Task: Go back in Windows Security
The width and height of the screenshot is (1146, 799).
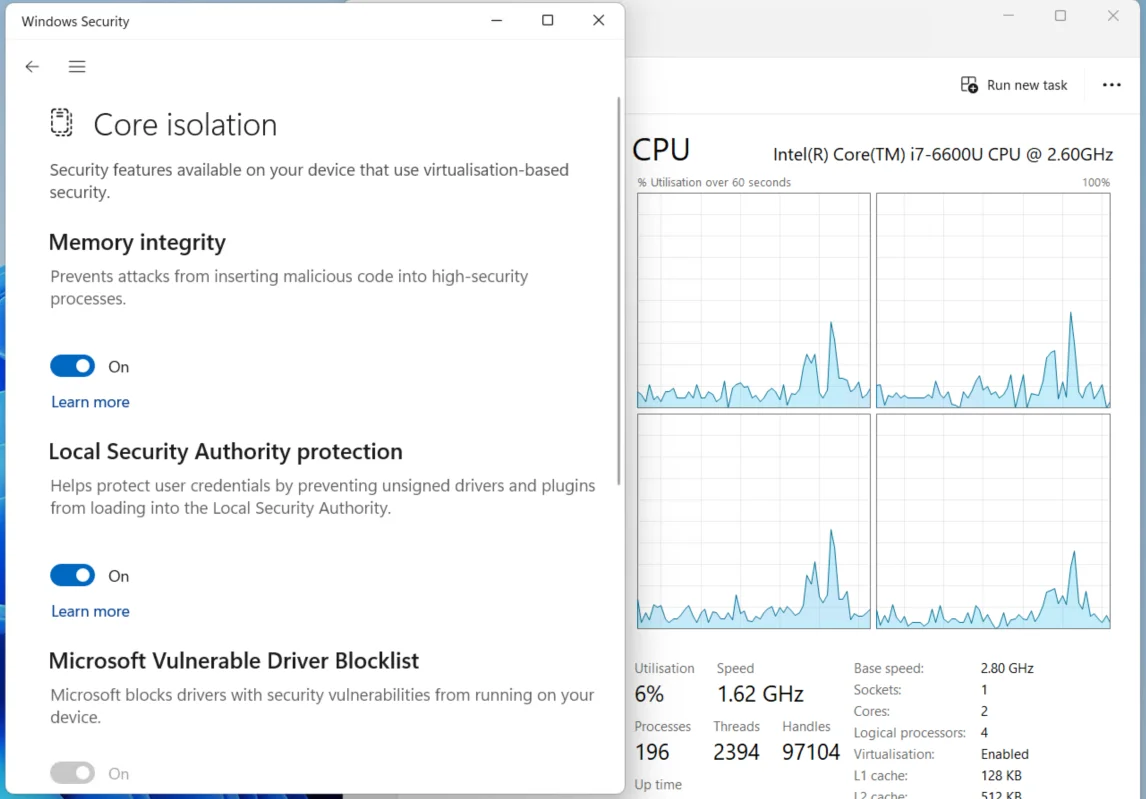Action: pyautogui.click(x=32, y=67)
